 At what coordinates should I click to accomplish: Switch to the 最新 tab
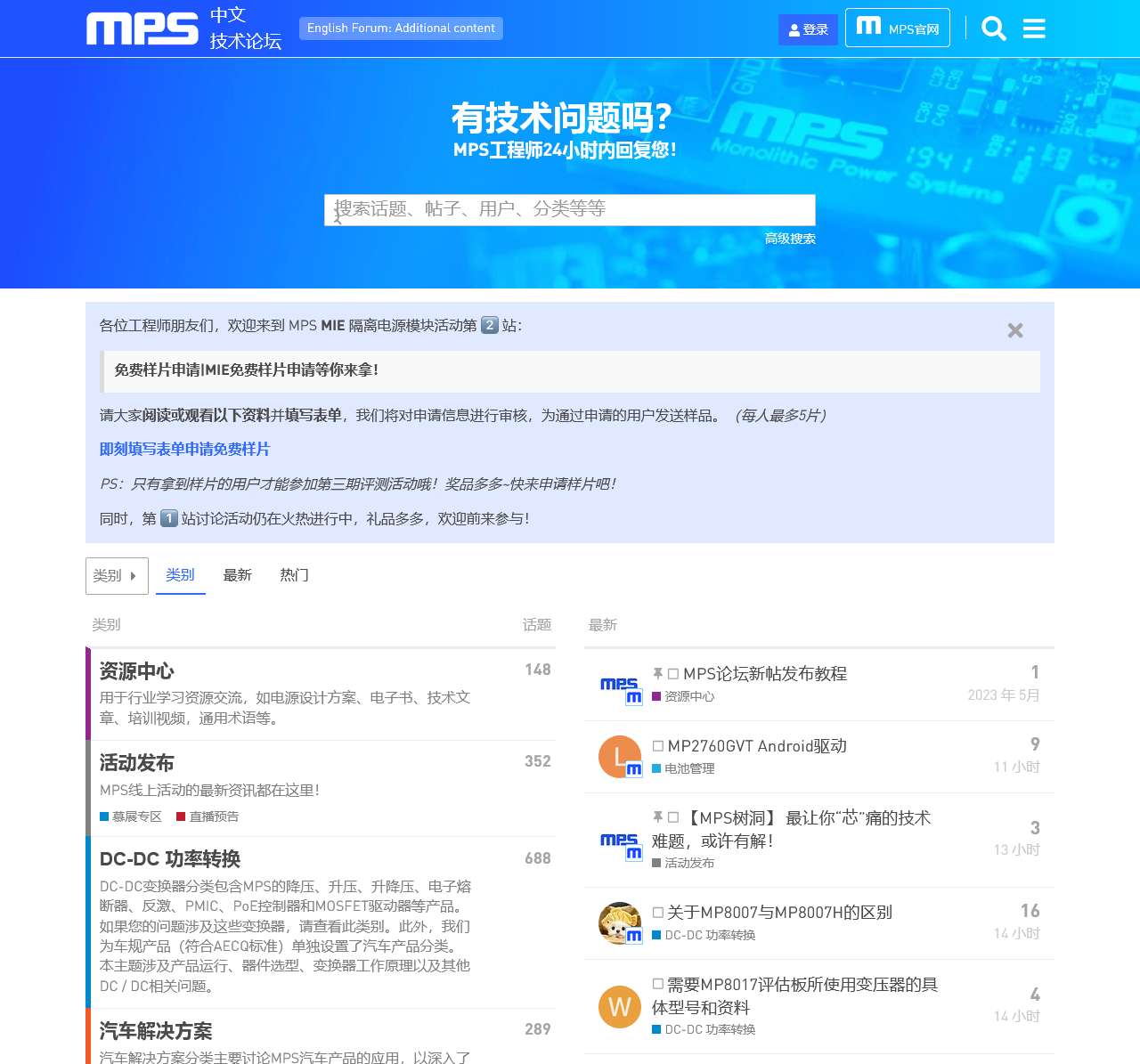tap(237, 575)
